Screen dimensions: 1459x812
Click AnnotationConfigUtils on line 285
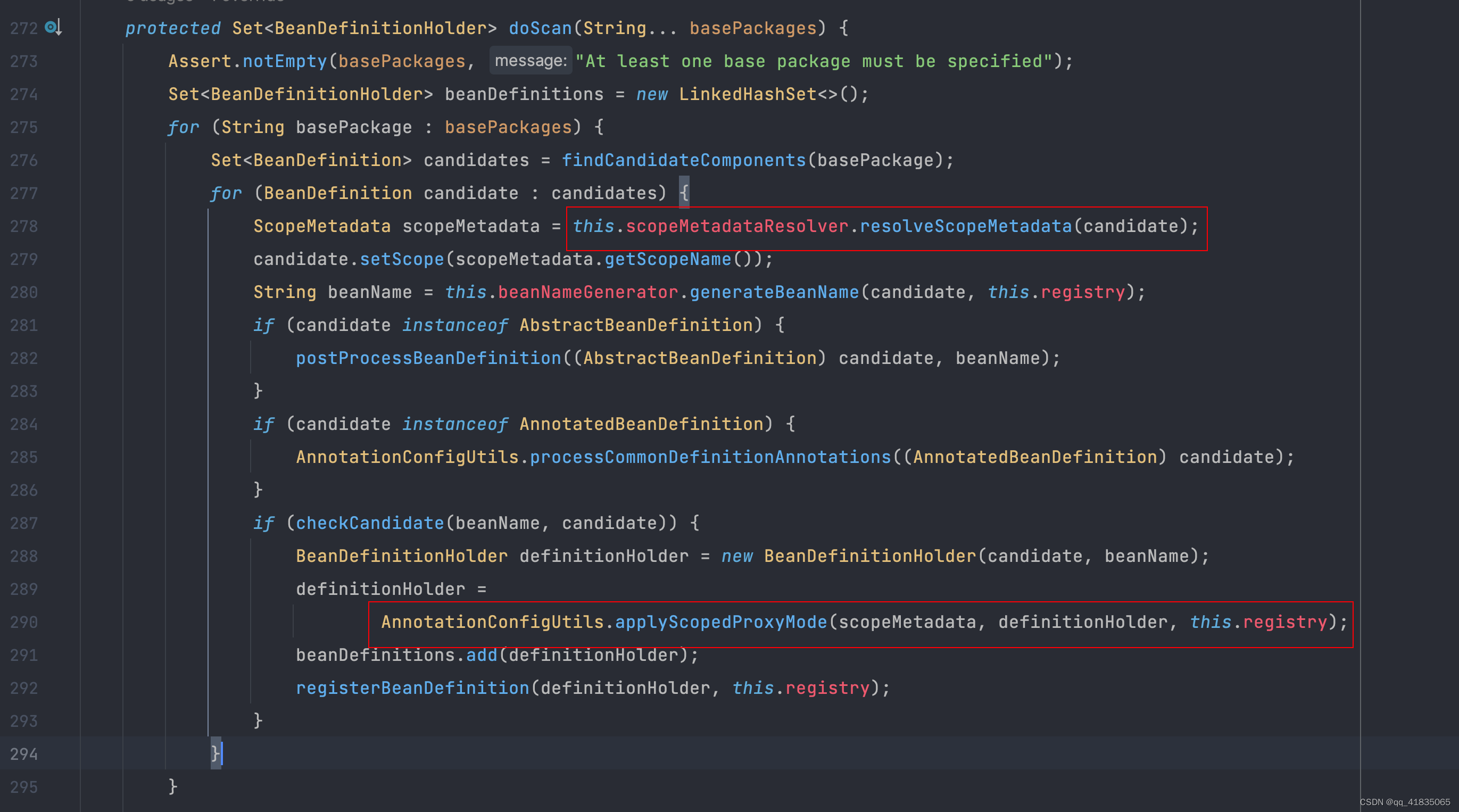coord(407,457)
